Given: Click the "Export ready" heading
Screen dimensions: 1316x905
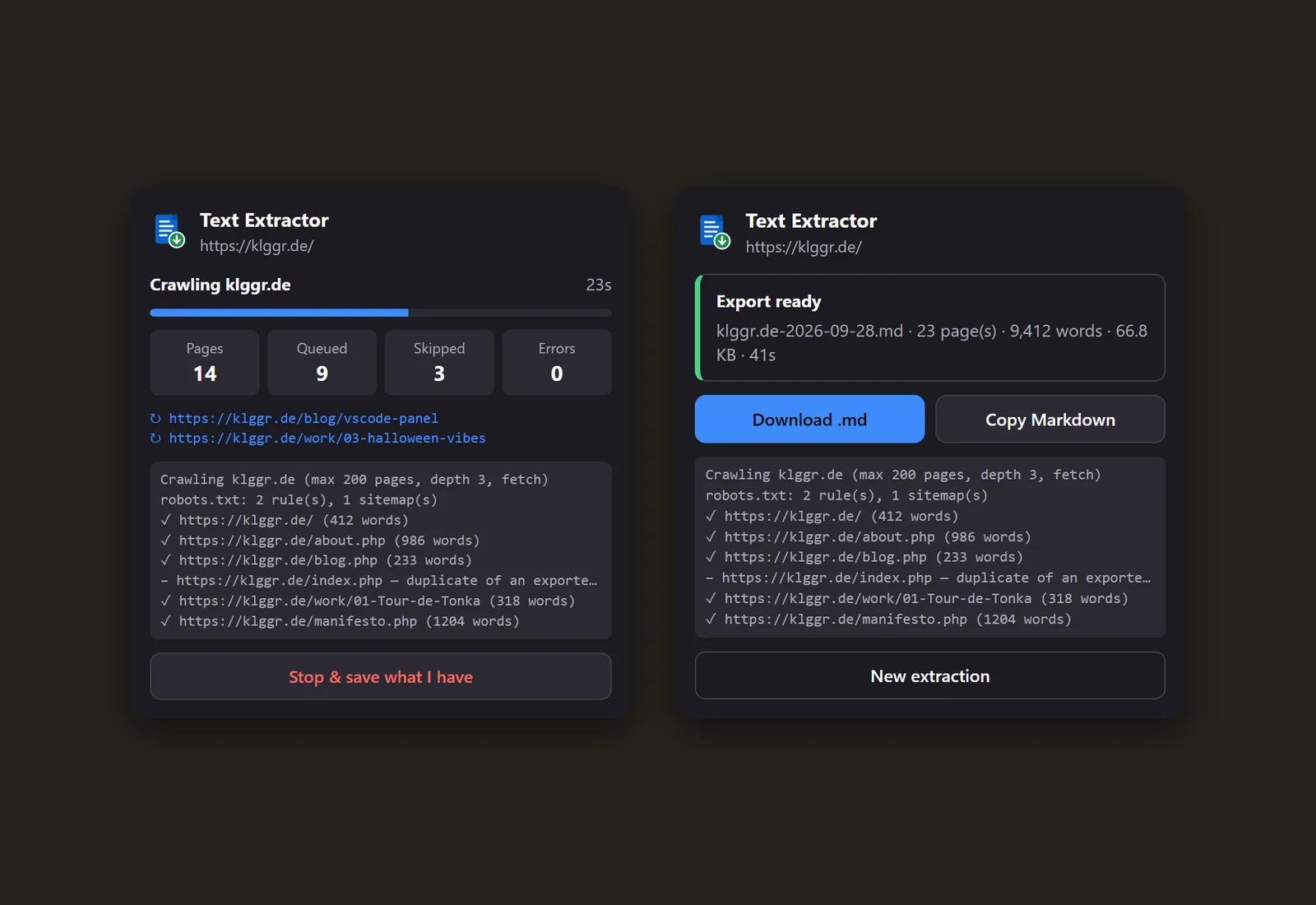Looking at the screenshot, I should click(x=769, y=302).
